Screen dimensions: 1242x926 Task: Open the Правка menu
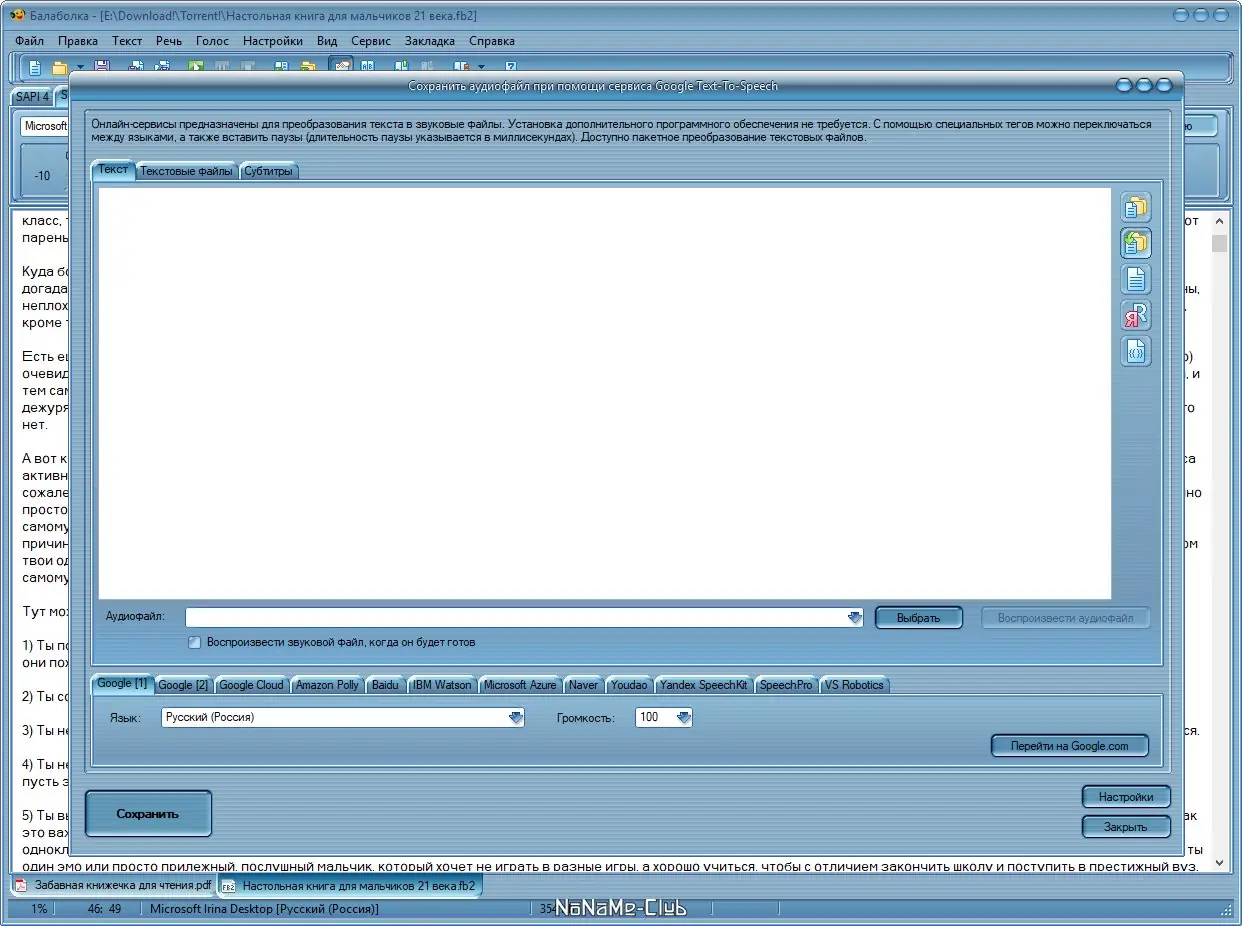pos(78,41)
